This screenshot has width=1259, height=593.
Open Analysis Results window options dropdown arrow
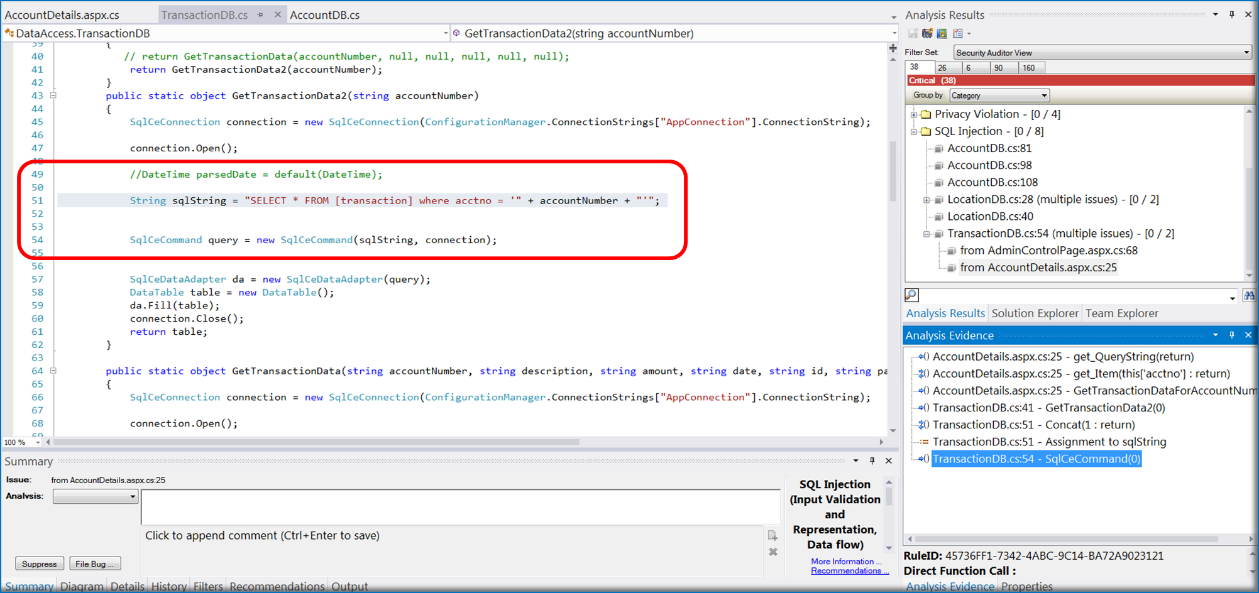tap(1216, 15)
